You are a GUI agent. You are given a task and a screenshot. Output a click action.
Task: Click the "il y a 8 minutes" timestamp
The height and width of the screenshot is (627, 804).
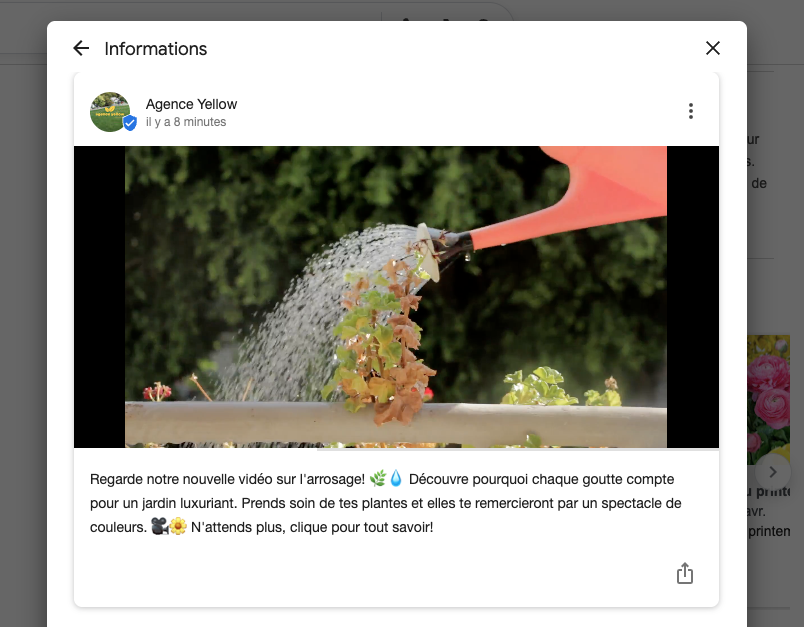186,122
